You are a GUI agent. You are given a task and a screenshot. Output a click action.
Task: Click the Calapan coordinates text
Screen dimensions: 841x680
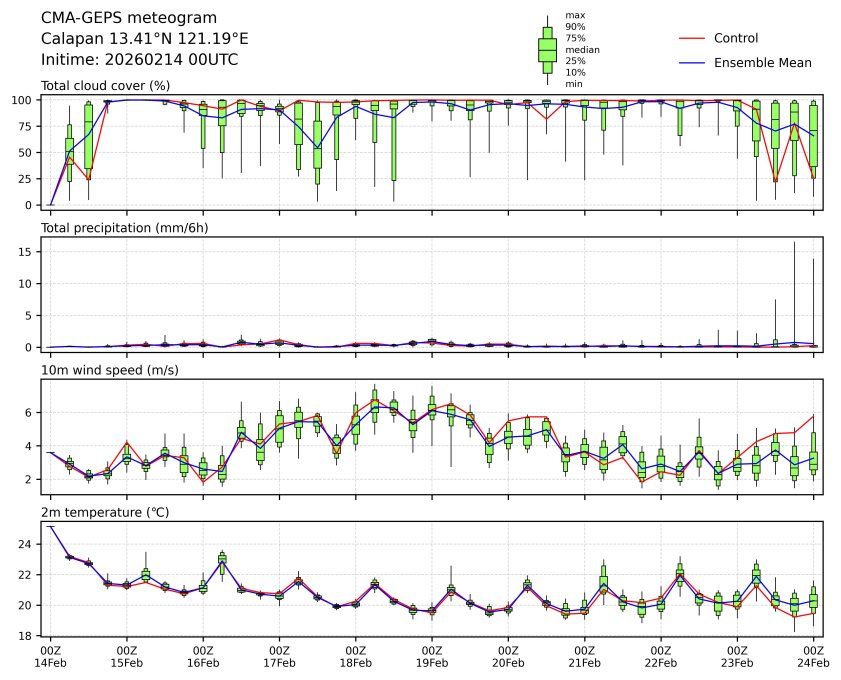144,39
